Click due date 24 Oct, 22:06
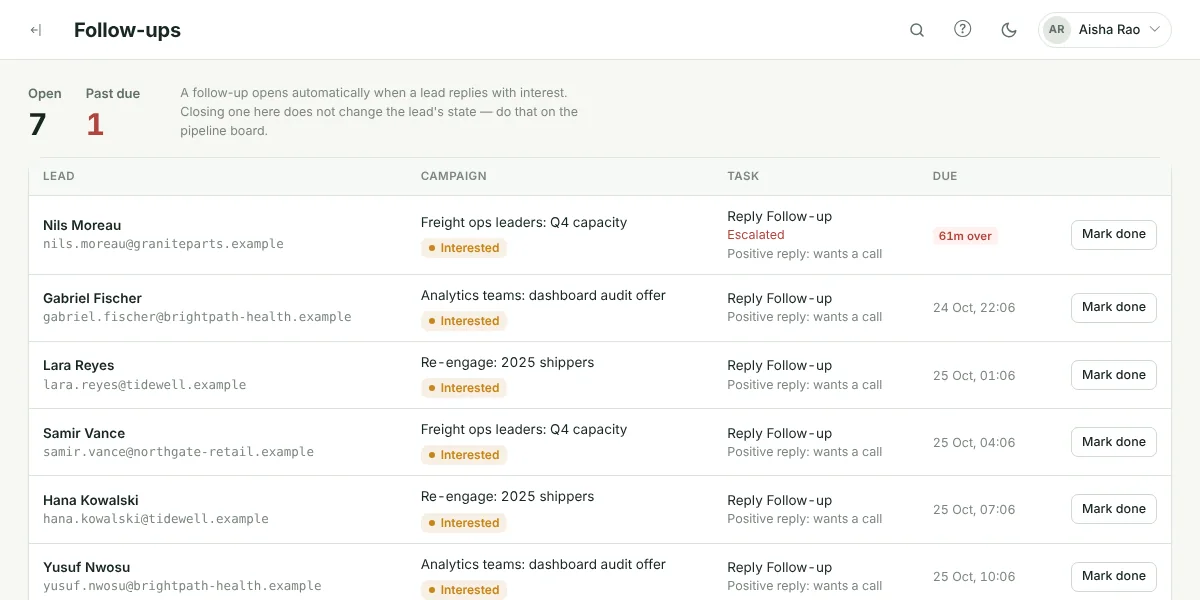 tap(974, 308)
